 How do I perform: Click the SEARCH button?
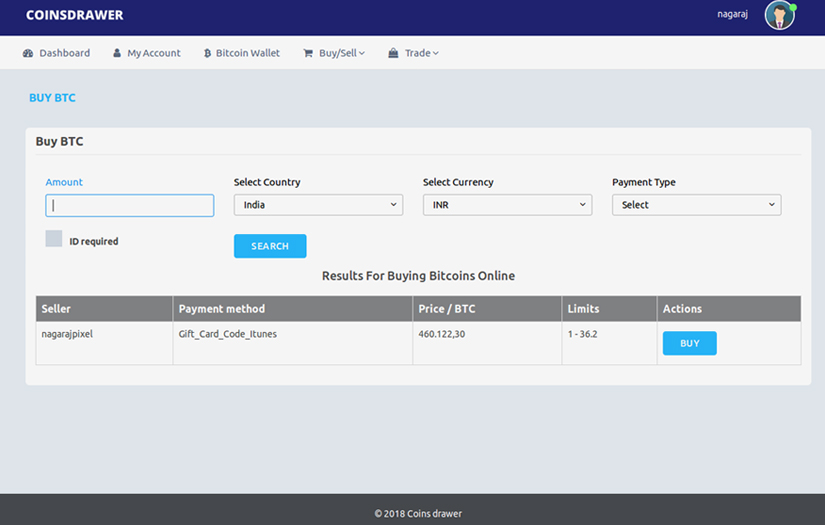(270, 246)
